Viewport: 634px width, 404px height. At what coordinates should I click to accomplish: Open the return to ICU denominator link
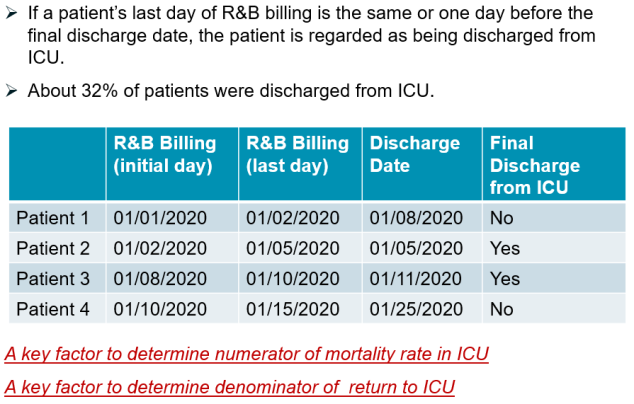[229, 386]
